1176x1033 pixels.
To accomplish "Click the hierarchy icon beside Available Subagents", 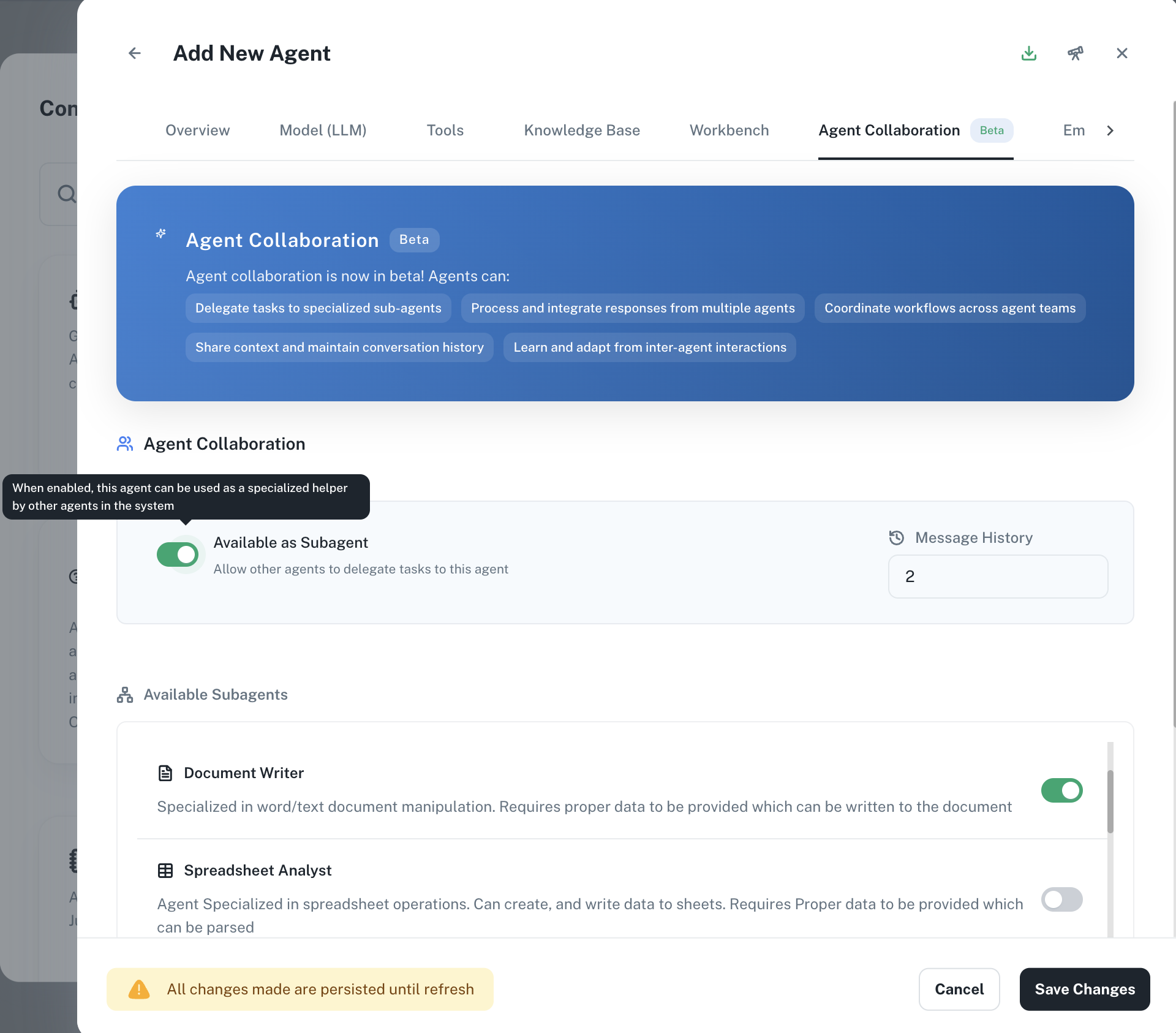I will [x=125, y=695].
